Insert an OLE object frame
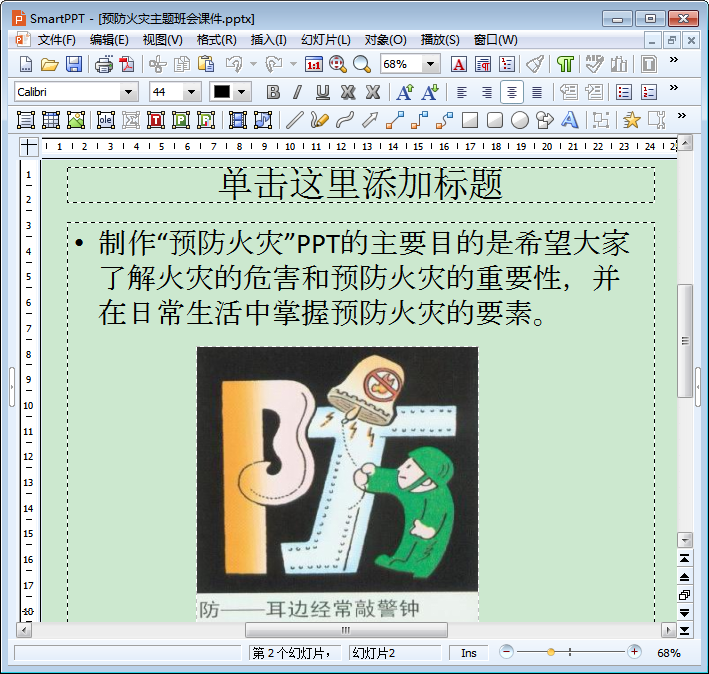Image resolution: width=709 pixels, height=674 pixels. (x=105, y=120)
